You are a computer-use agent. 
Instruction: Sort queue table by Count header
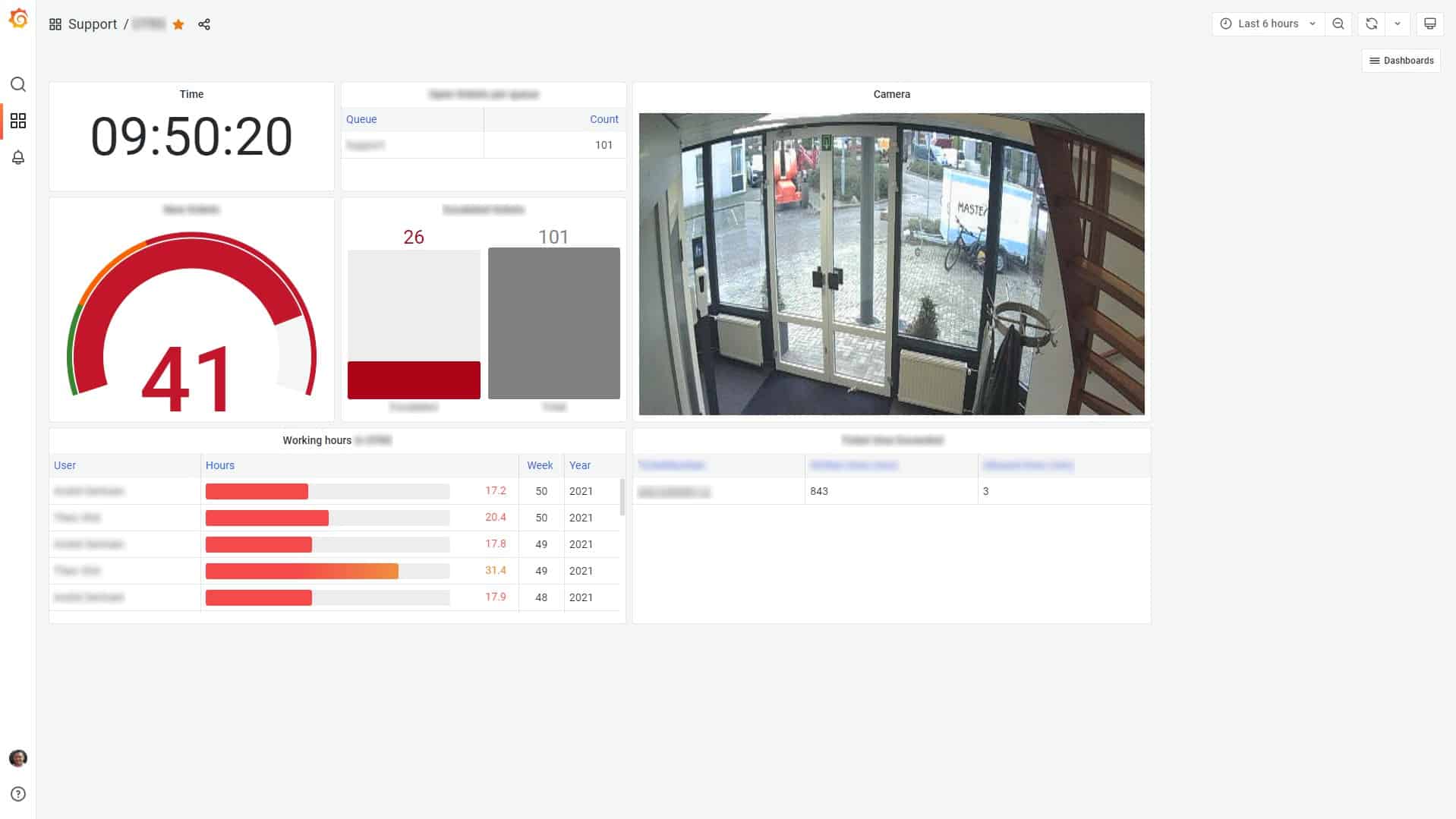click(604, 119)
